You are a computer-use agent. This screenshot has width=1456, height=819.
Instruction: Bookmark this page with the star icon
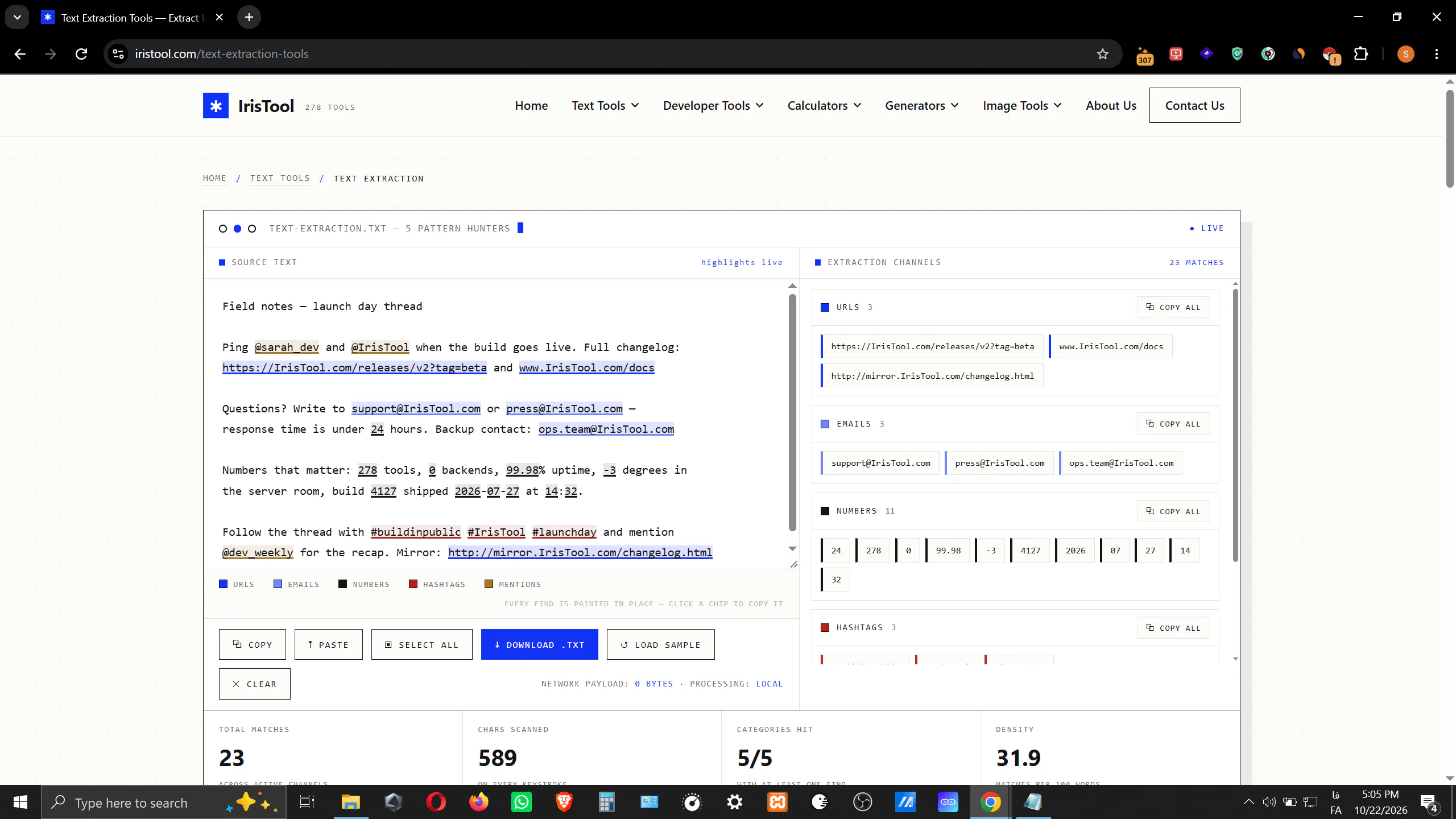pos(1103,54)
